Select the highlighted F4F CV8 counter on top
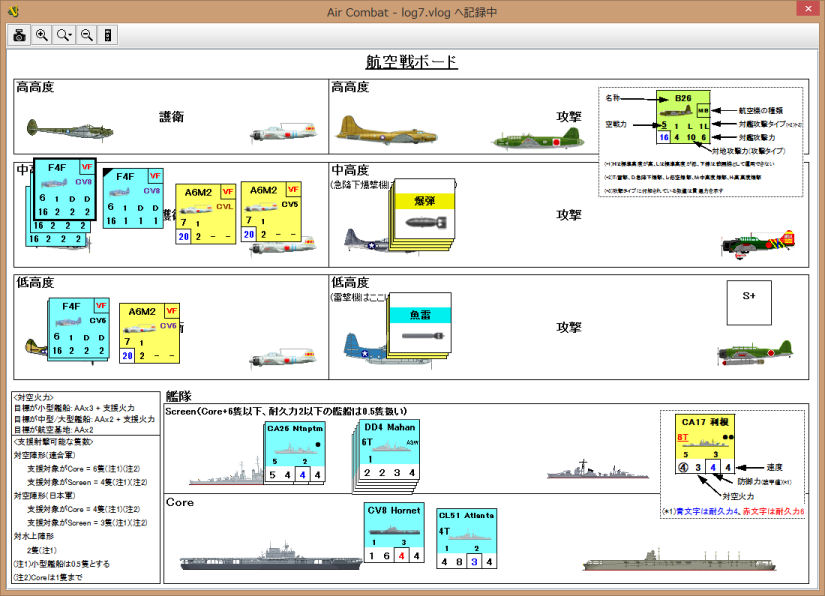The image size is (825, 596). tap(65, 189)
